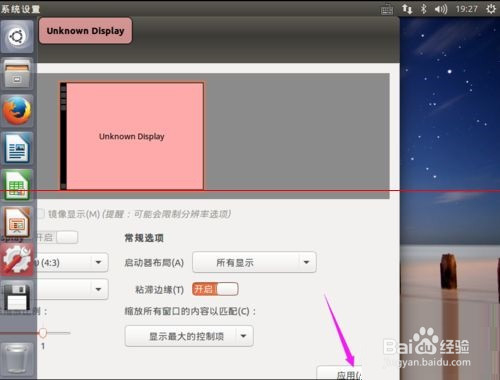
Task: Click the floppy disk launcher icon
Action: [17, 297]
